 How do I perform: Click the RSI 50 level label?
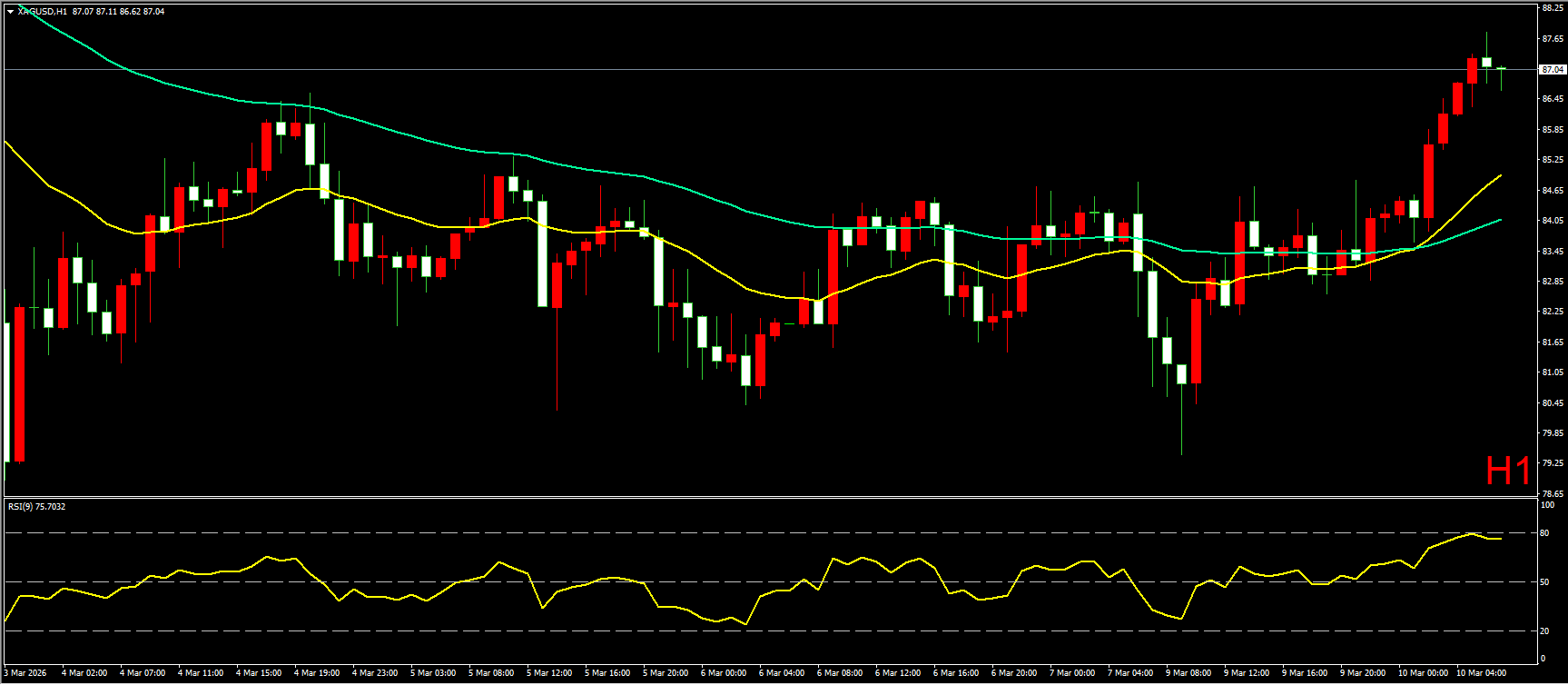tap(1544, 582)
